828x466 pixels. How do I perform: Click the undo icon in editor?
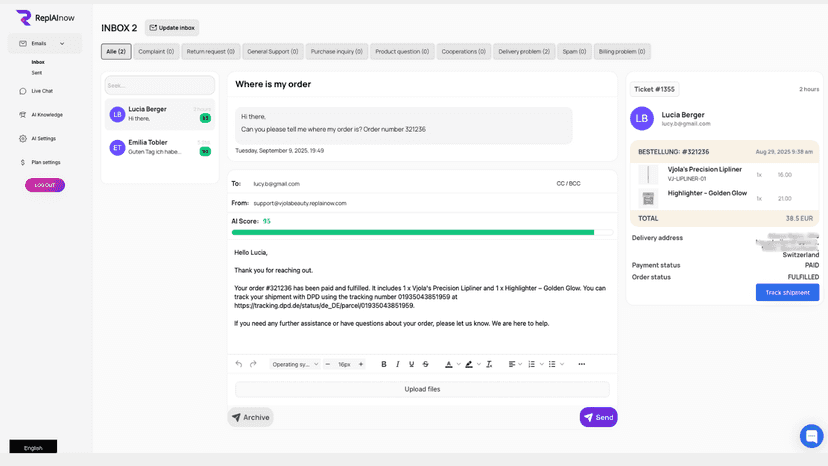[x=239, y=364]
